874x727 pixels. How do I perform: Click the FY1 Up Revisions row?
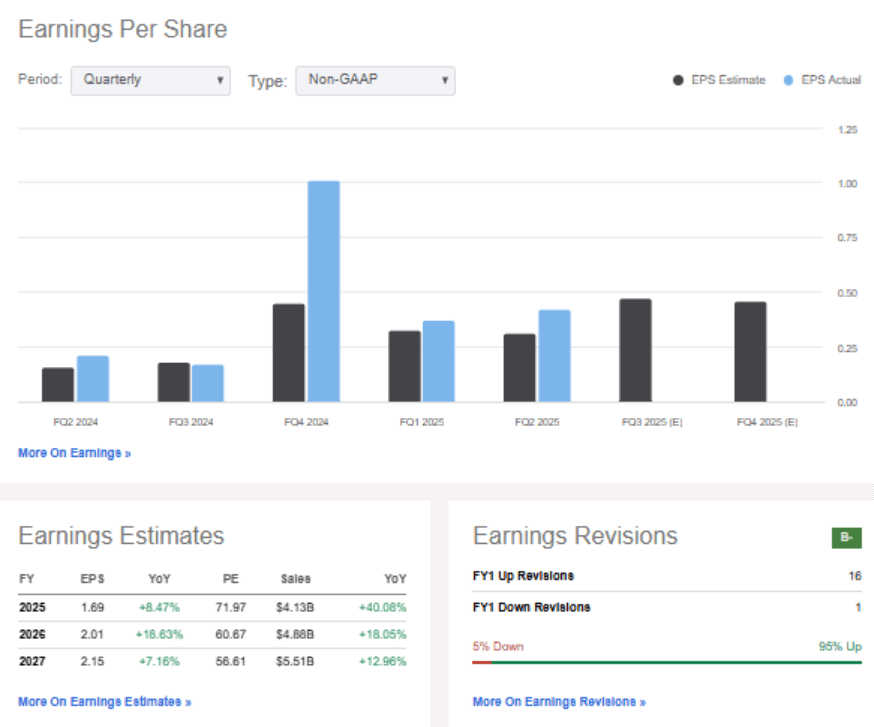(x=666, y=576)
